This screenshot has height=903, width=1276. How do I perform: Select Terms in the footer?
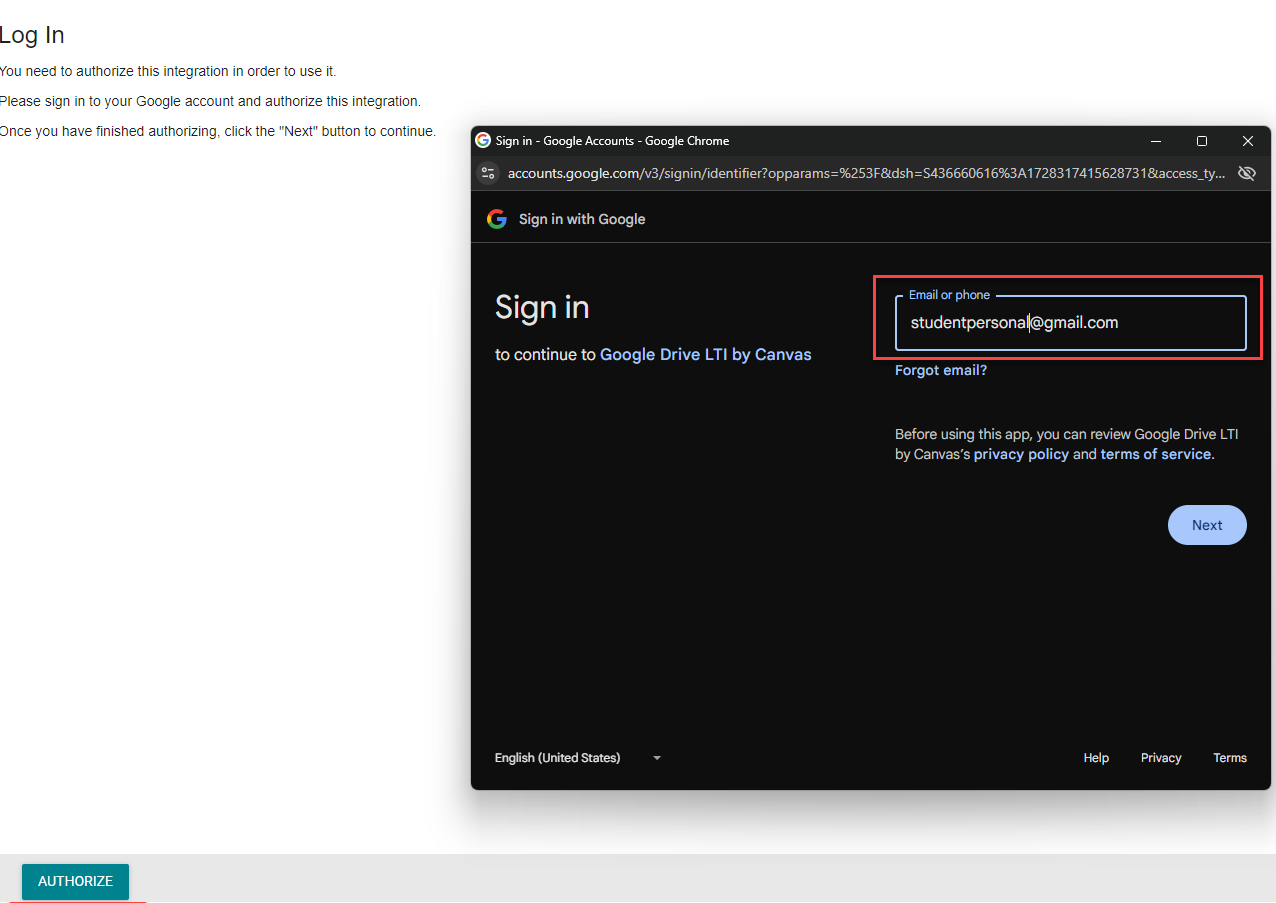tap(1230, 758)
